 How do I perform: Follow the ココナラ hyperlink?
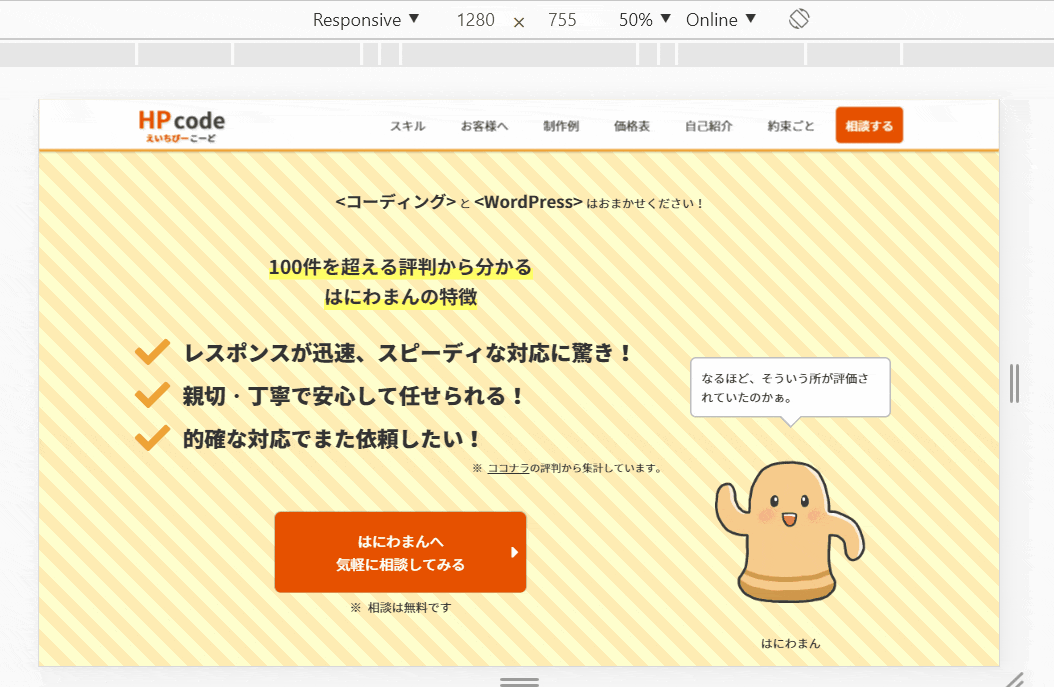coord(508,468)
